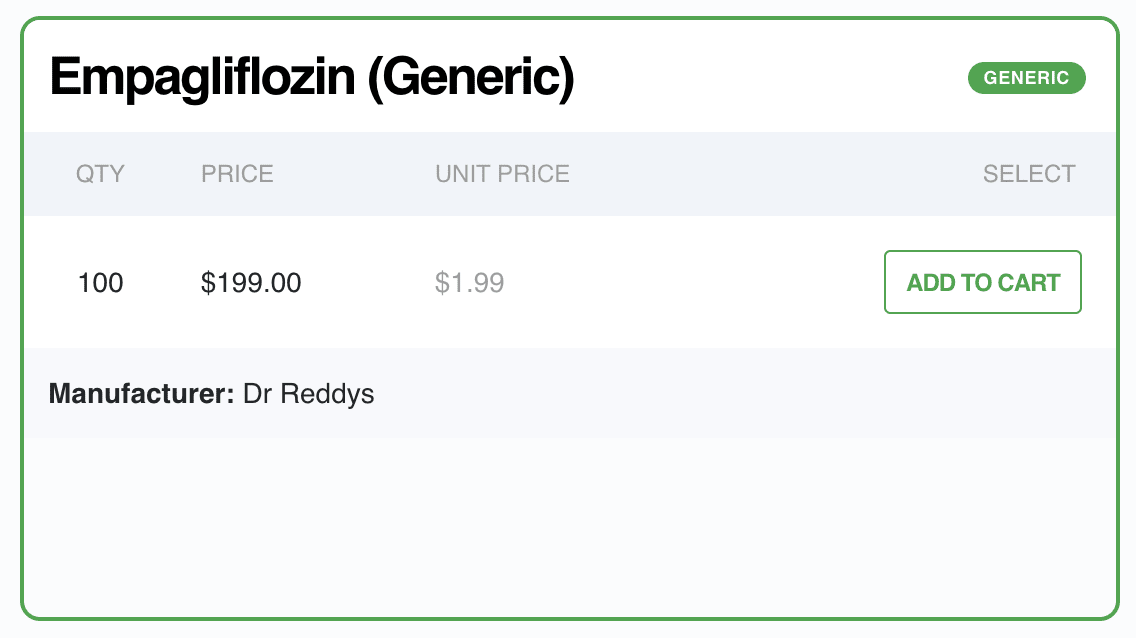Click the blank header space between PRICE and UNIT PRICE
Screen dimensions: 1136x638
(354, 174)
